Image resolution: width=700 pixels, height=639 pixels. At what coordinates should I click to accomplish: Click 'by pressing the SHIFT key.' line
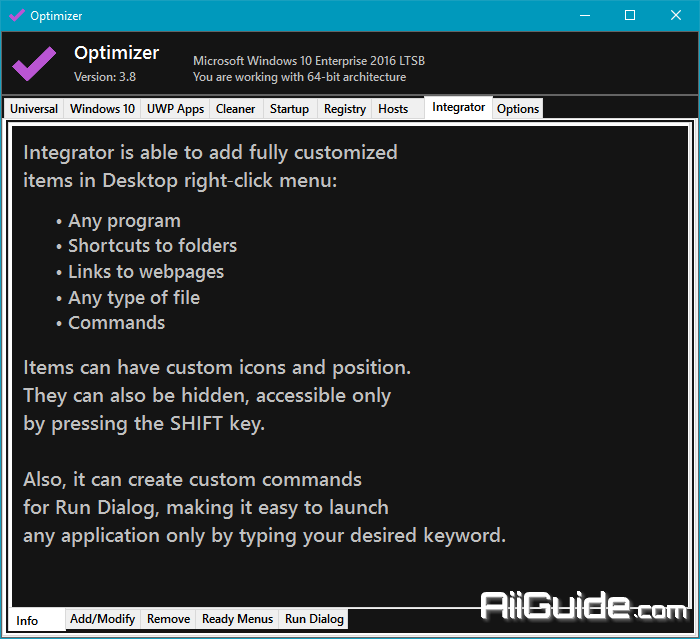pos(144,423)
